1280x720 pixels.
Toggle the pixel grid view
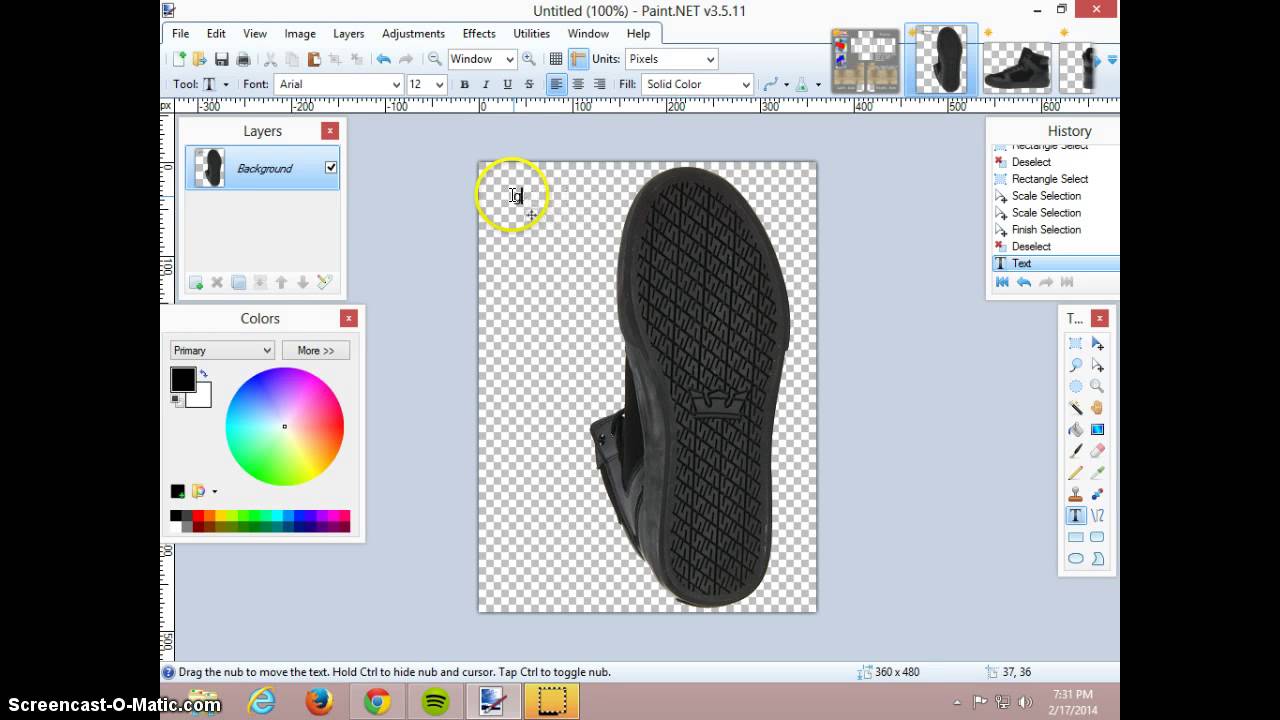point(556,59)
